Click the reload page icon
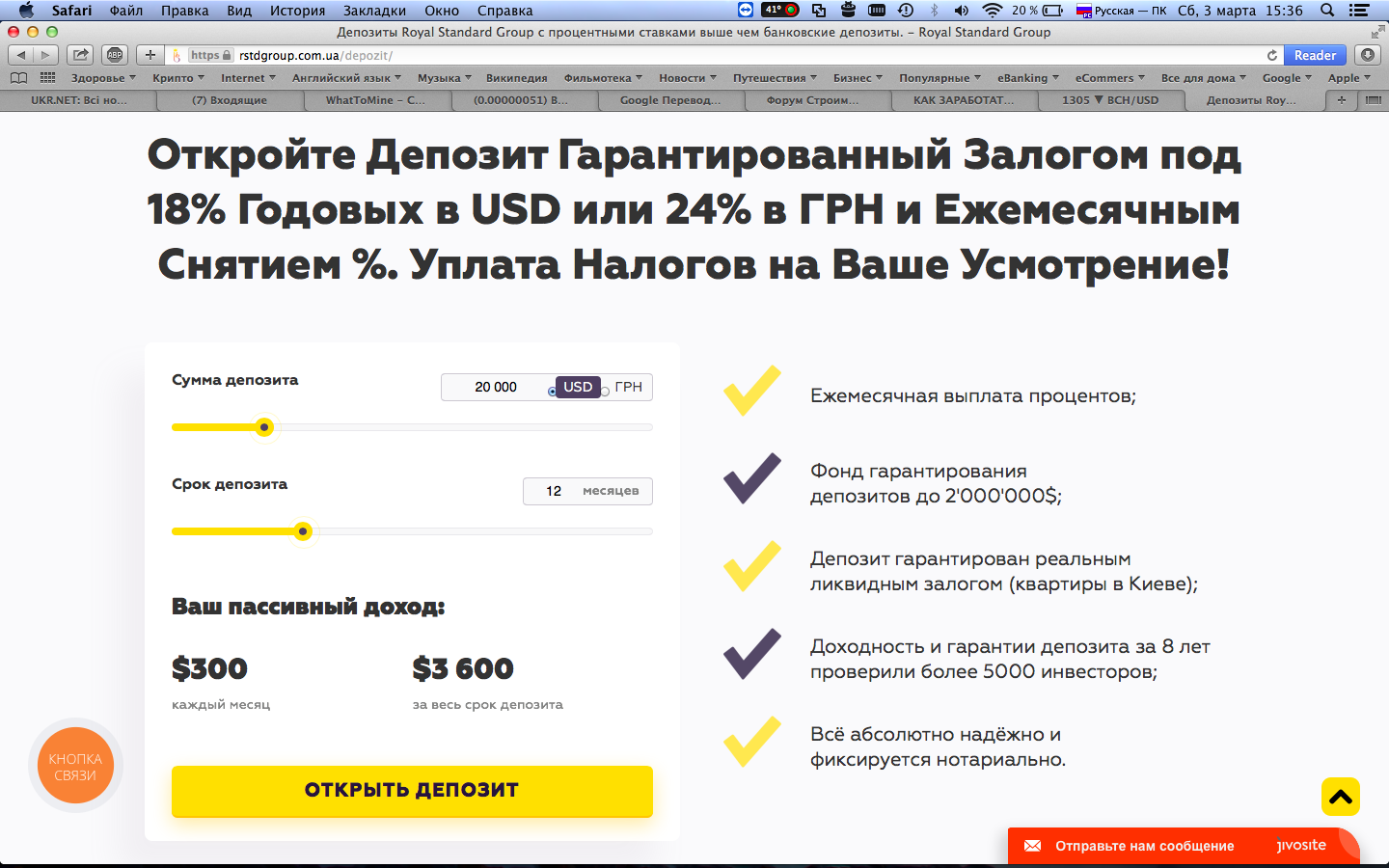Viewport: 1389px width, 868px height. point(1272,55)
